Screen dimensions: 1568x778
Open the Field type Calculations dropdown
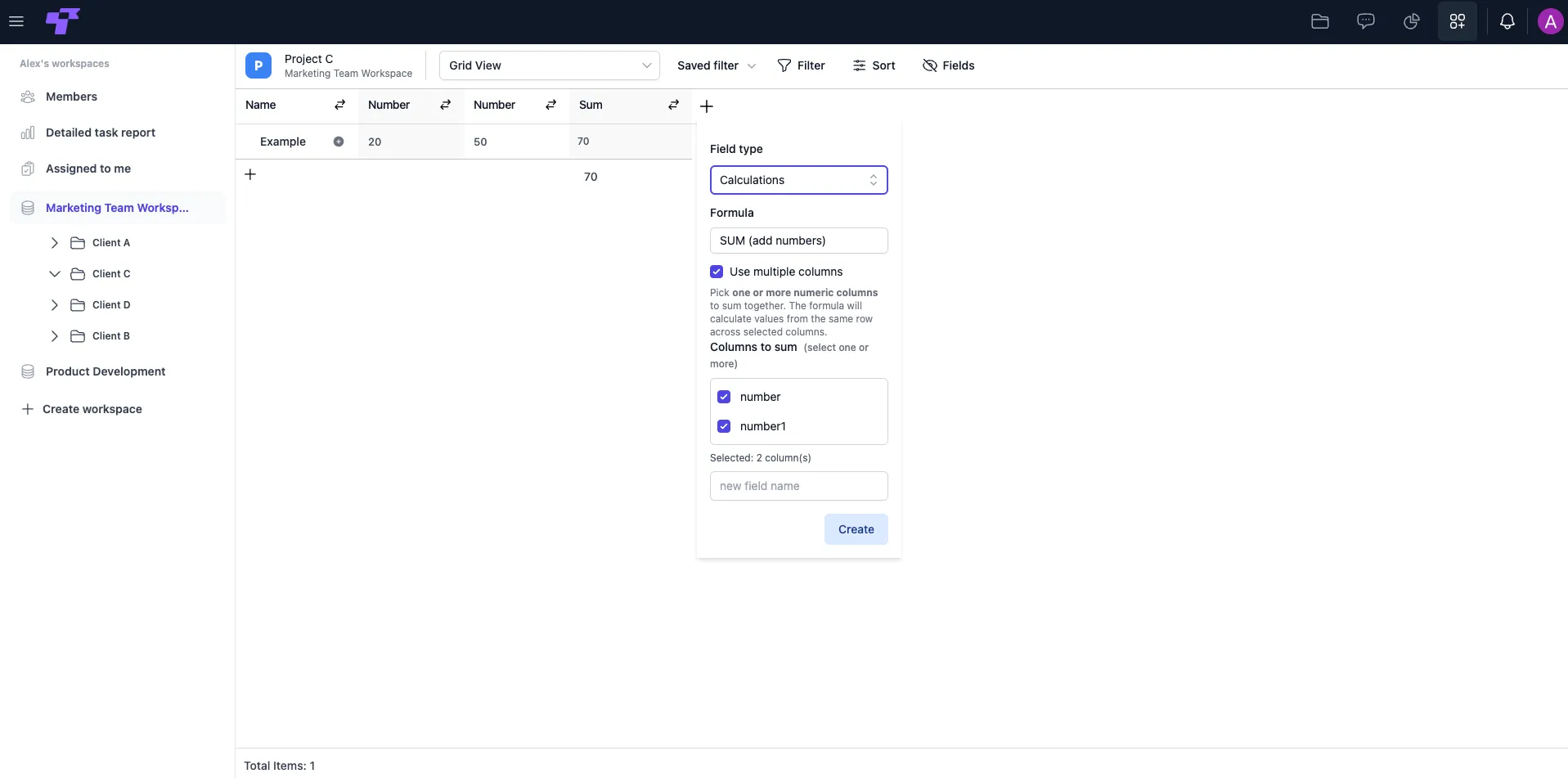click(x=799, y=180)
